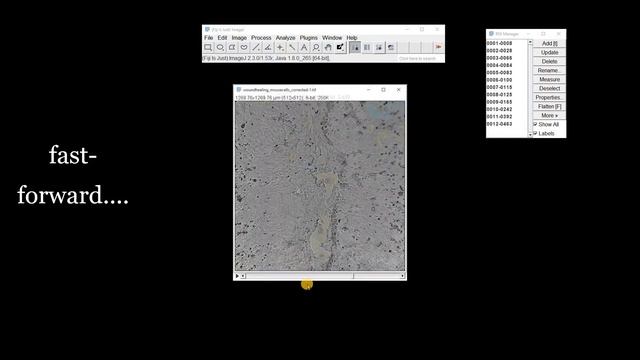Open the Plugins menu in Fiji
The width and height of the screenshot is (640, 360).
(x=309, y=38)
